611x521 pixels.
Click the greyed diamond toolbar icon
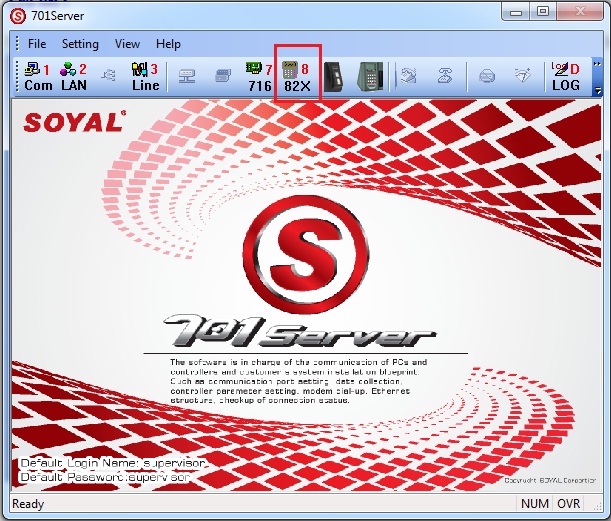523,75
